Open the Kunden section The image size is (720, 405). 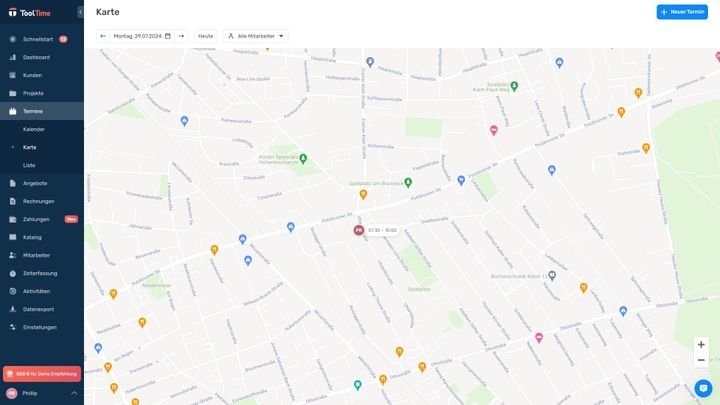(x=32, y=75)
